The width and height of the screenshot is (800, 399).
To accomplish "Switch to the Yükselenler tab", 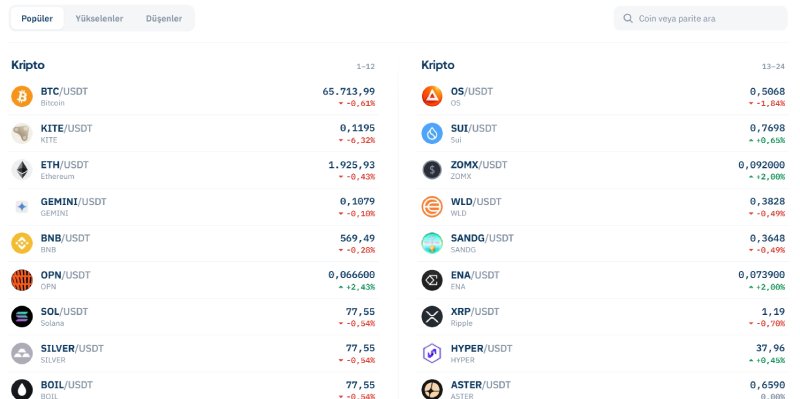I will 99,18.
